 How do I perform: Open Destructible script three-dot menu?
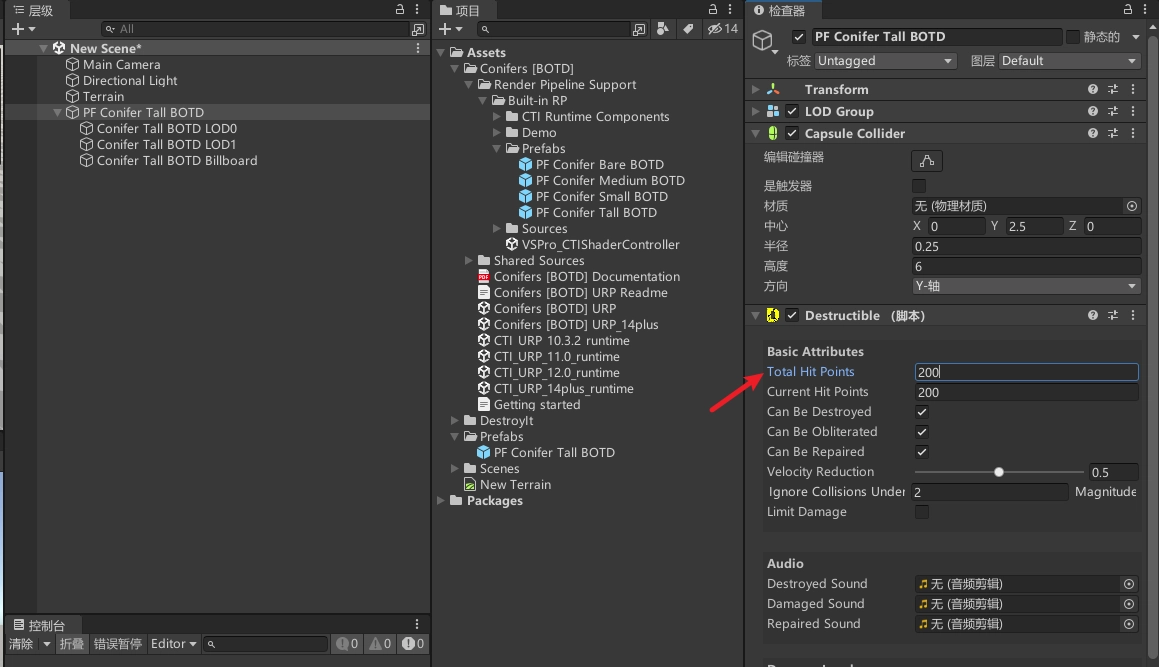click(1133, 315)
